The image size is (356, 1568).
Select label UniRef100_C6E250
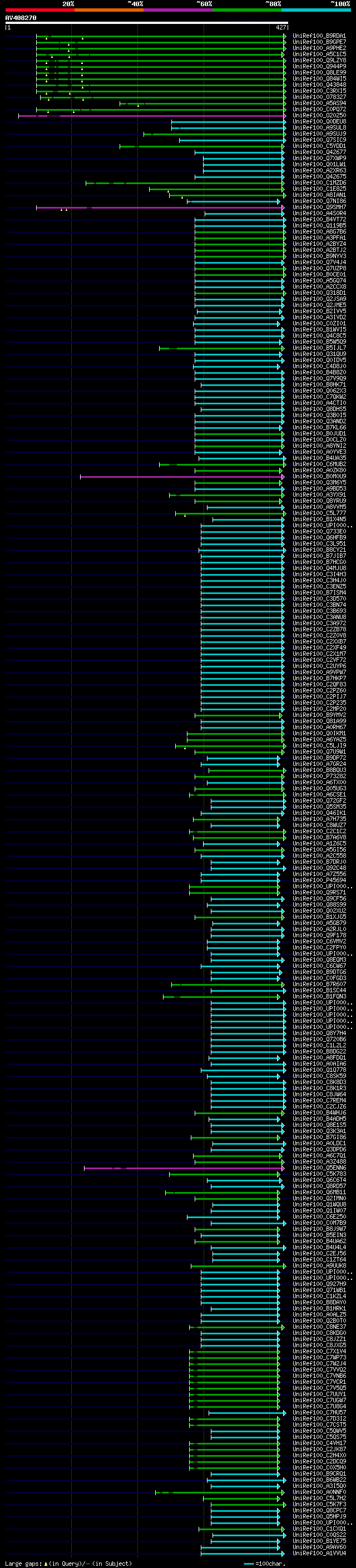click(319, 1217)
